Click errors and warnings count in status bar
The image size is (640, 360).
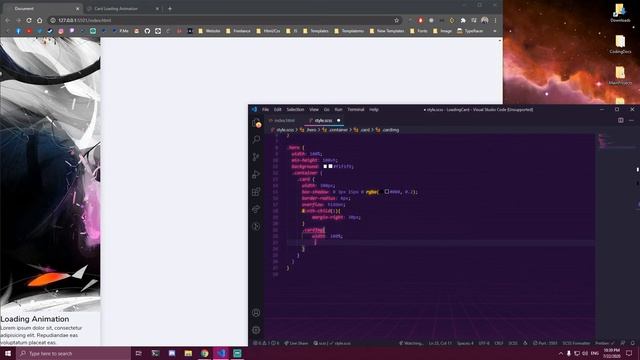(x=266, y=343)
